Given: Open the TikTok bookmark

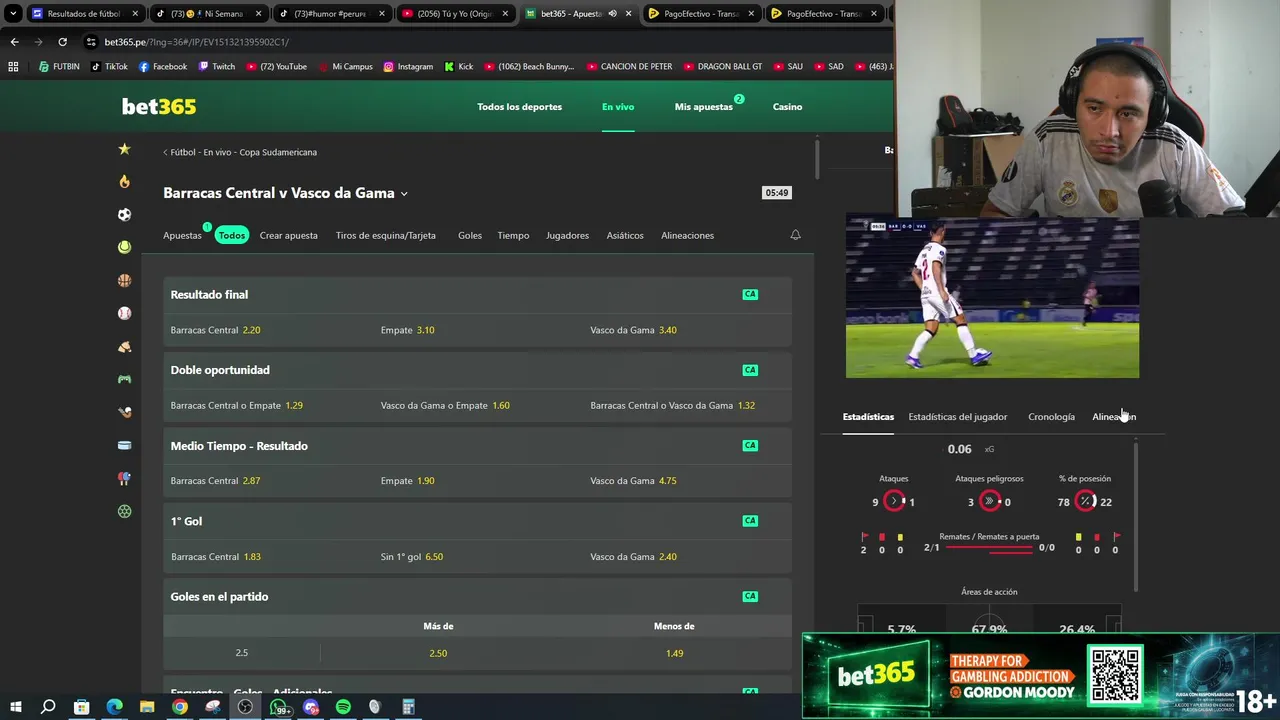Looking at the screenshot, I should pyautogui.click(x=109, y=67).
